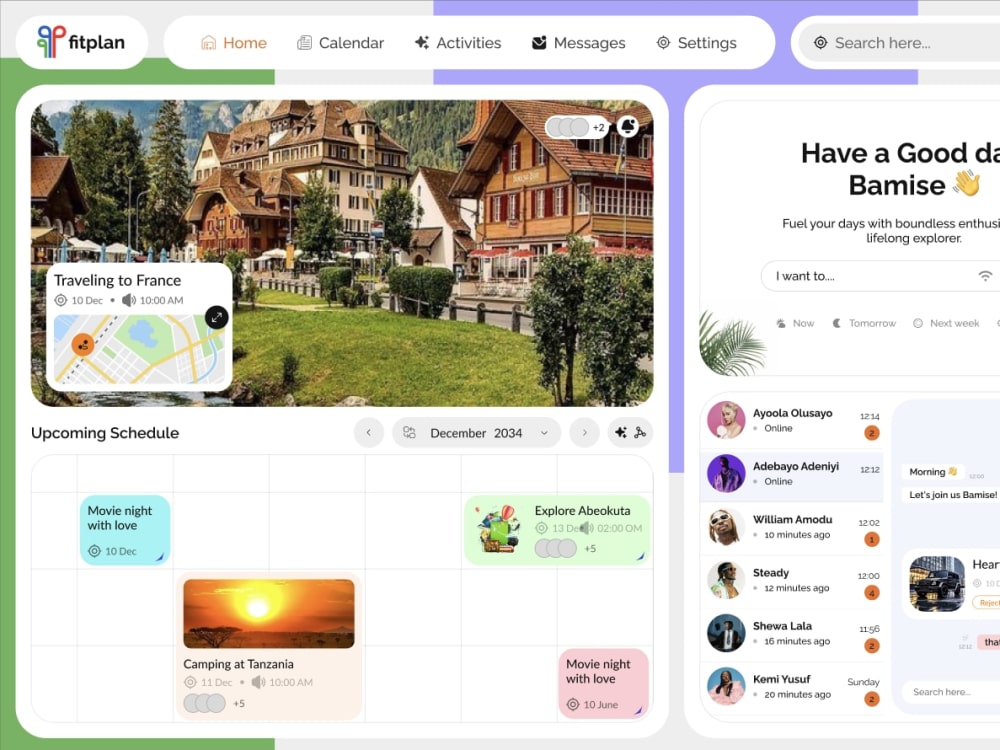Open the chat with Shewa Lala
Image resolution: width=1000 pixels, height=750 pixels.
pos(792,634)
